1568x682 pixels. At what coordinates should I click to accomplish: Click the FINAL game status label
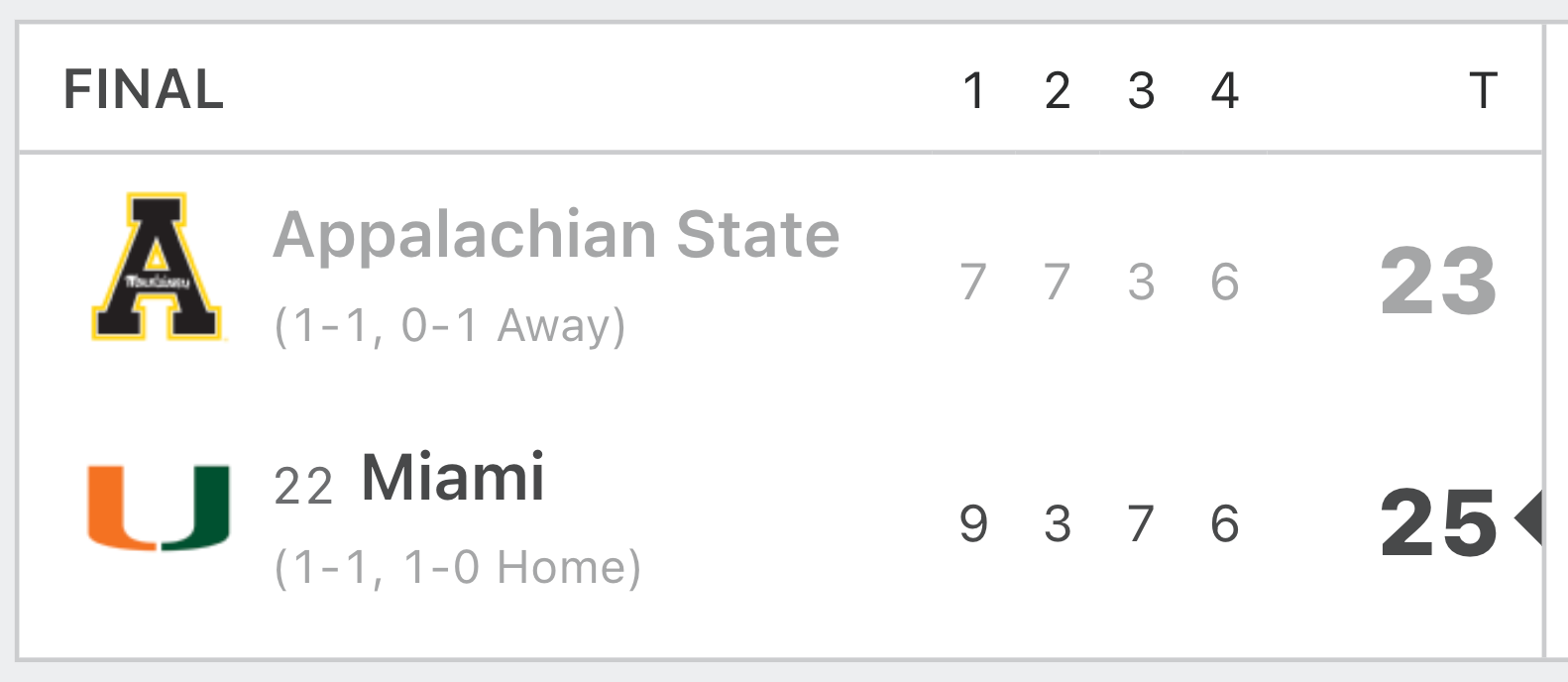click(144, 90)
